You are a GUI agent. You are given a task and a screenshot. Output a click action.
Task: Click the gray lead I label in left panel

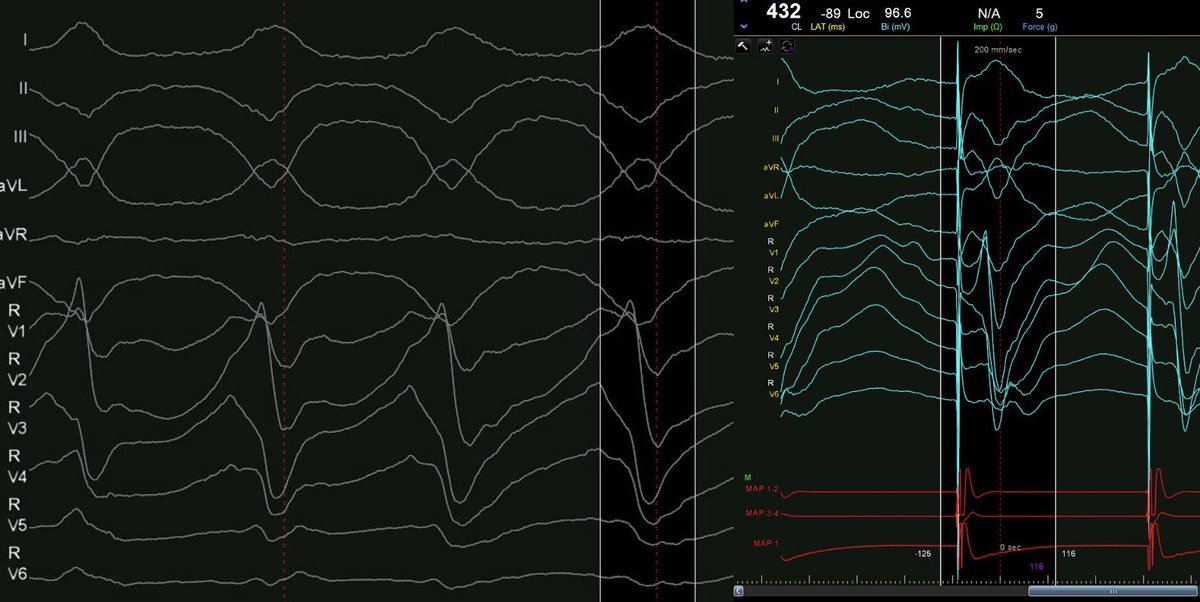(25, 40)
